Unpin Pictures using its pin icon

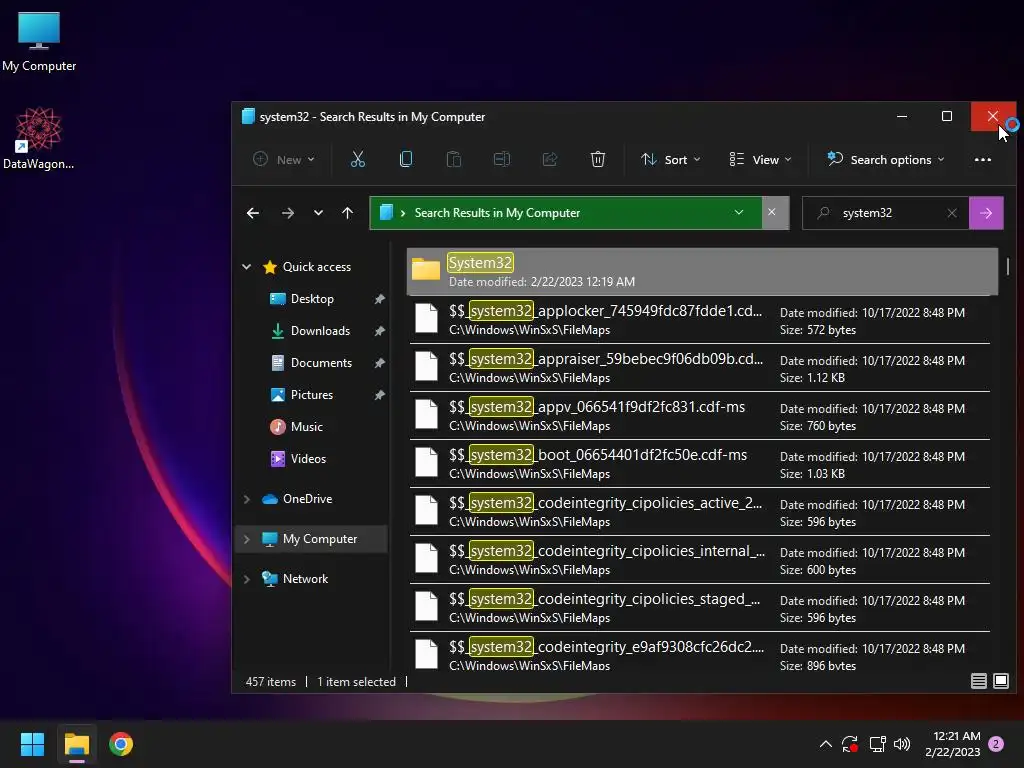379,394
